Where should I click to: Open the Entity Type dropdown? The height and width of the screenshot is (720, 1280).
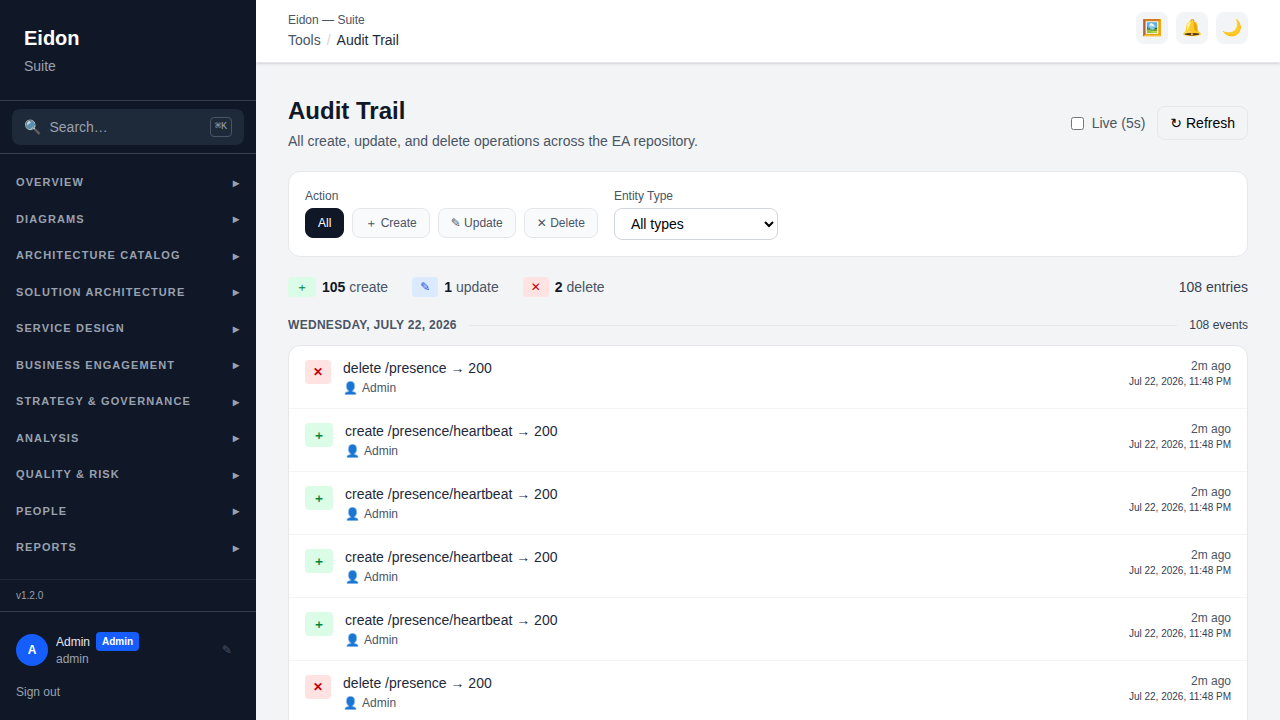(696, 224)
